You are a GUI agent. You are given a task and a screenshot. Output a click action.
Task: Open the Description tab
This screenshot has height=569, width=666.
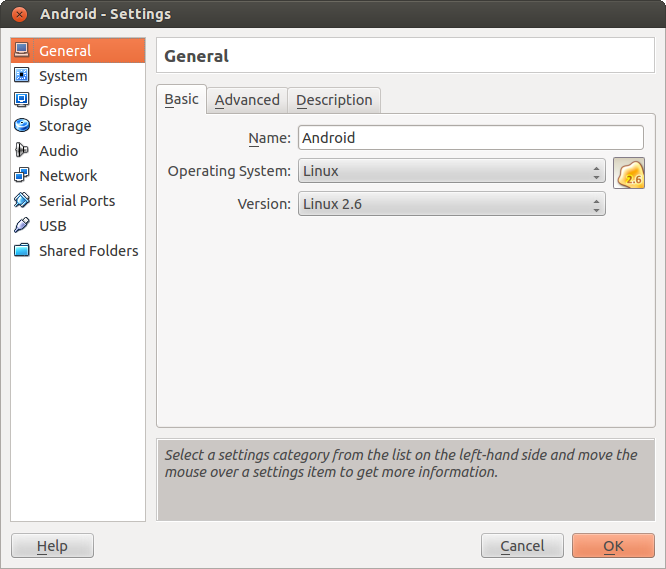point(334,100)
